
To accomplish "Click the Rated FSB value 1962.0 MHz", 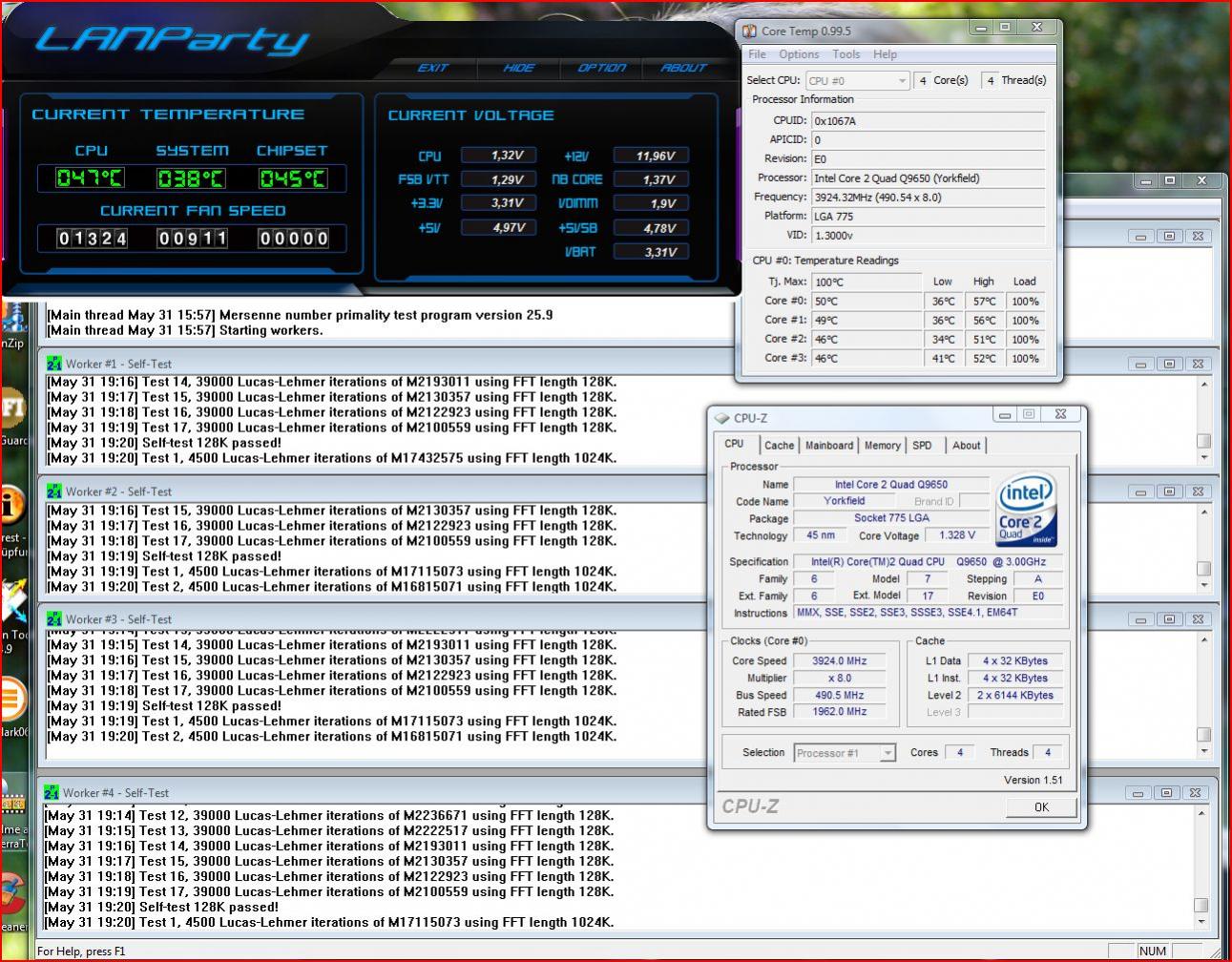I will [839, 712].
